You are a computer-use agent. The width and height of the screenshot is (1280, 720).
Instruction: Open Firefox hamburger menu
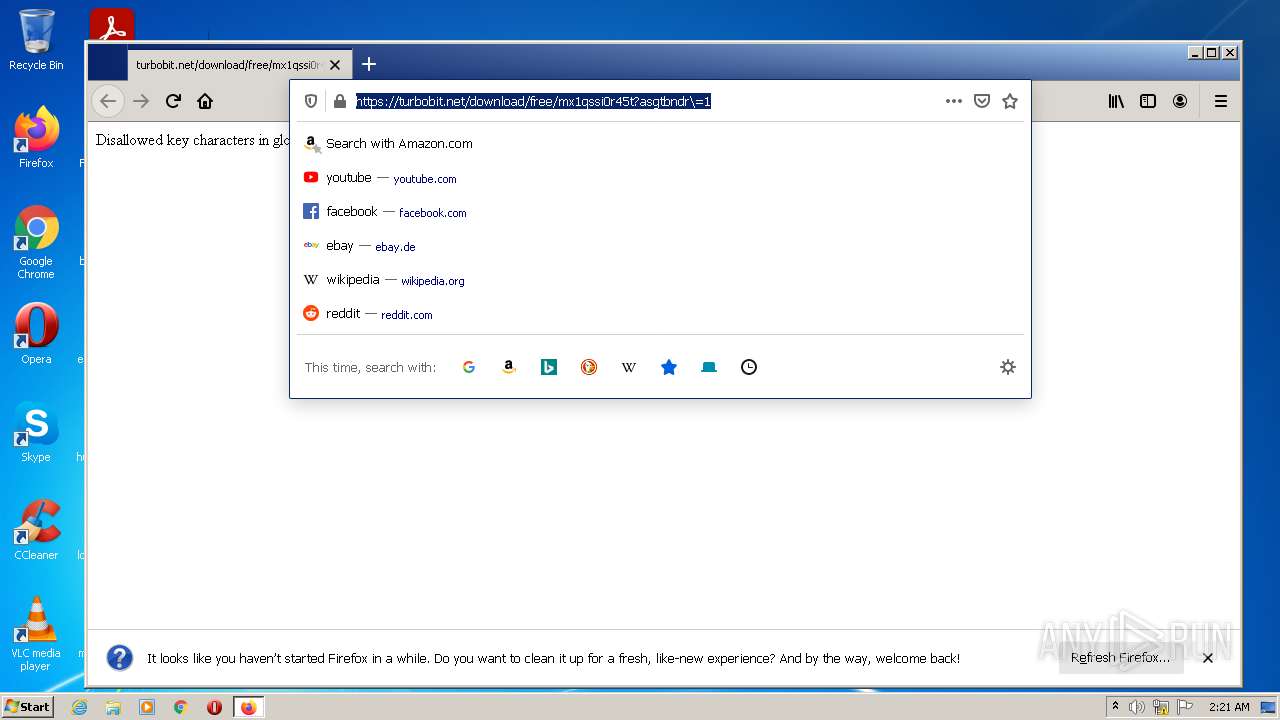pos(1221,101)
